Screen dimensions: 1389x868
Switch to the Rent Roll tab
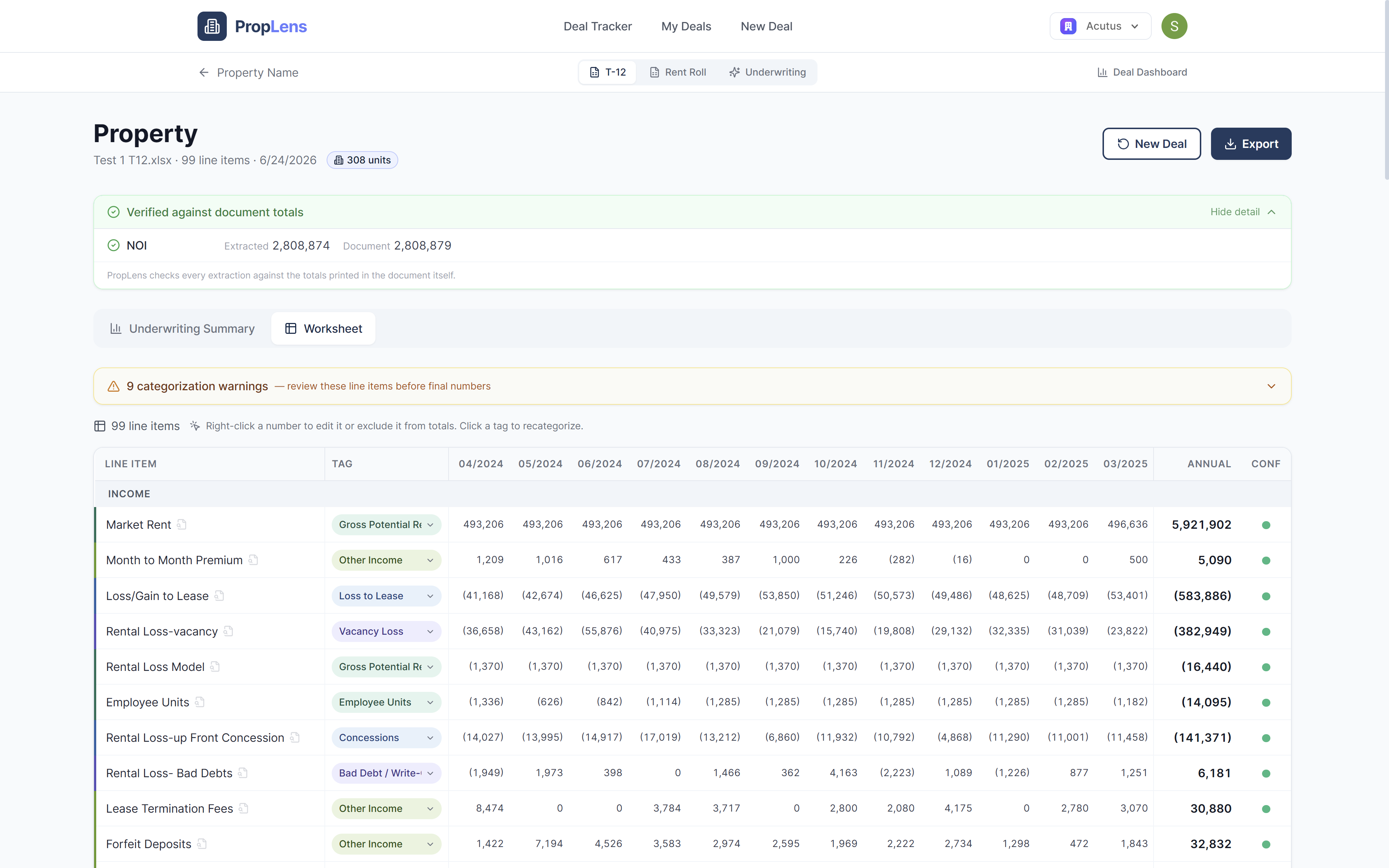pos(678,72)
